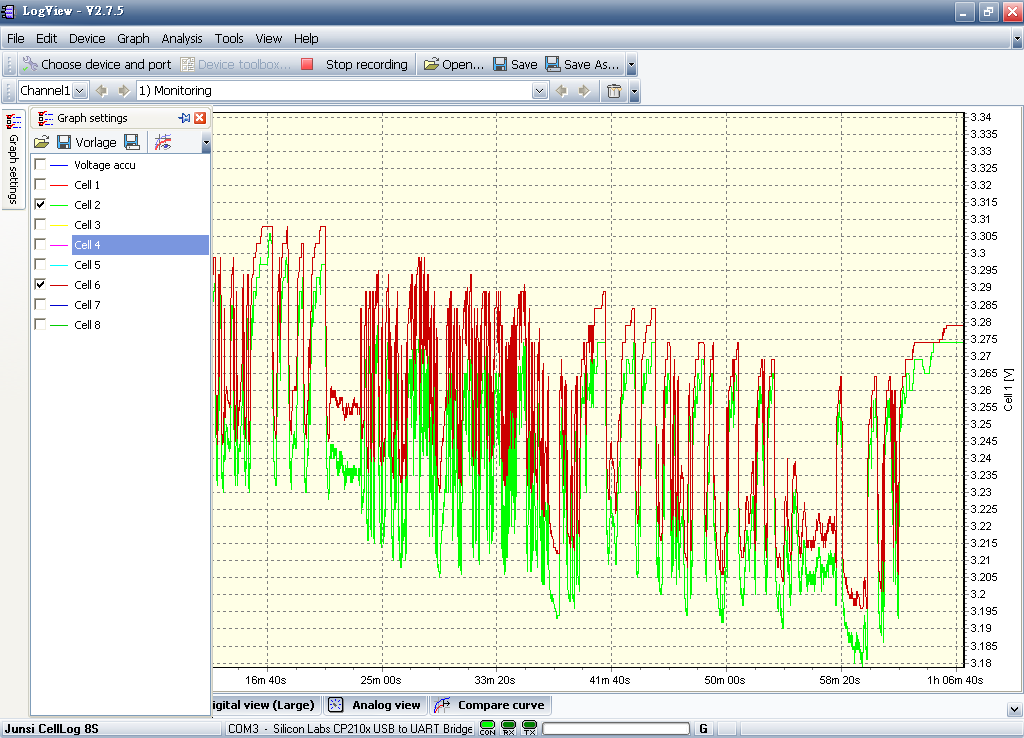
Task: Click the Cell 1 [V] axis label
Action: click(1008, 390)
